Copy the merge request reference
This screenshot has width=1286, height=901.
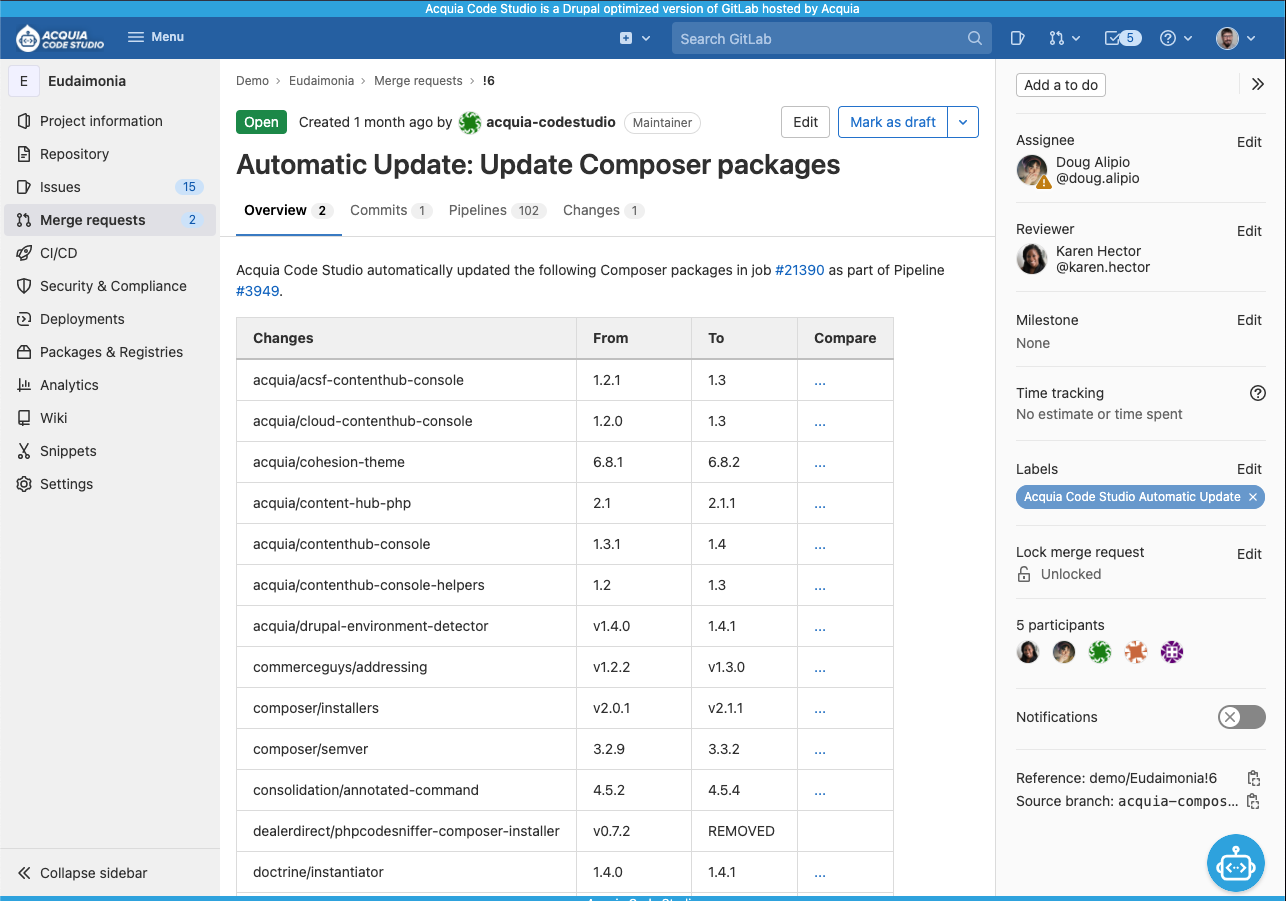tap(1253, 778)
